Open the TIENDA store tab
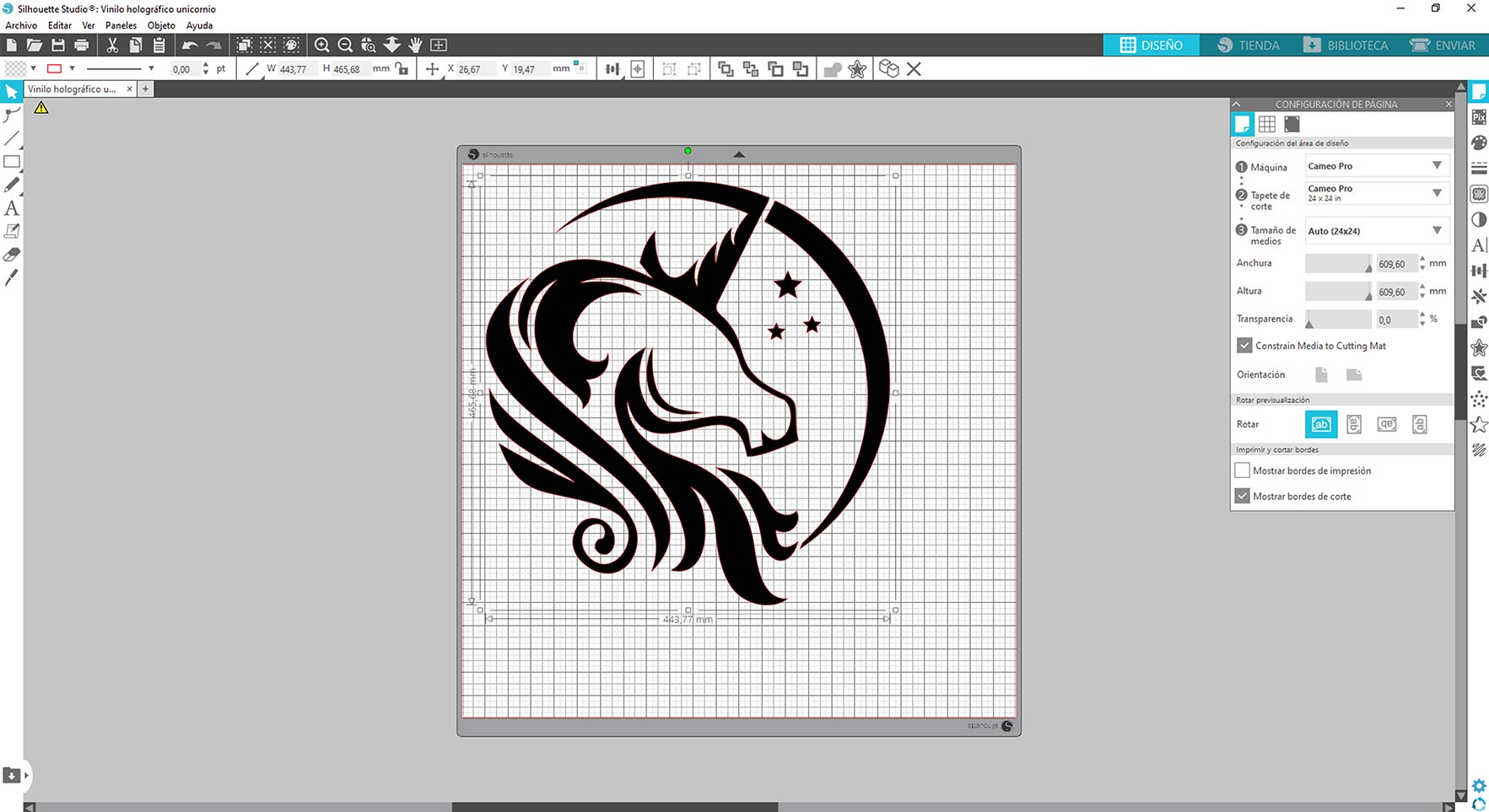The height and width of the screenshot is (812, 1489). tap(1249, 46)
